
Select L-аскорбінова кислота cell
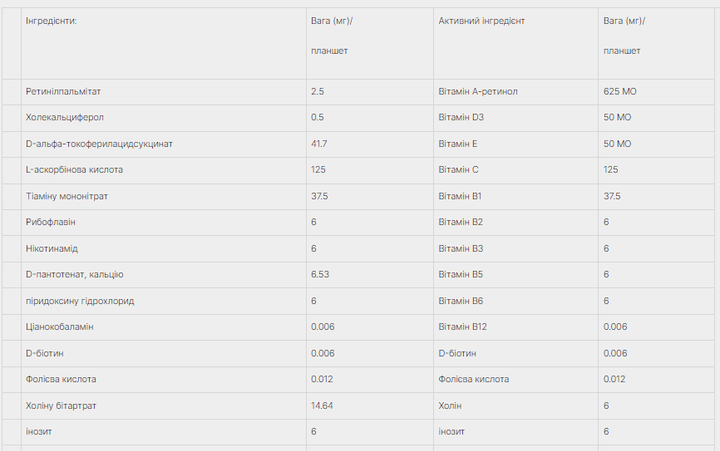pos(163,170)
